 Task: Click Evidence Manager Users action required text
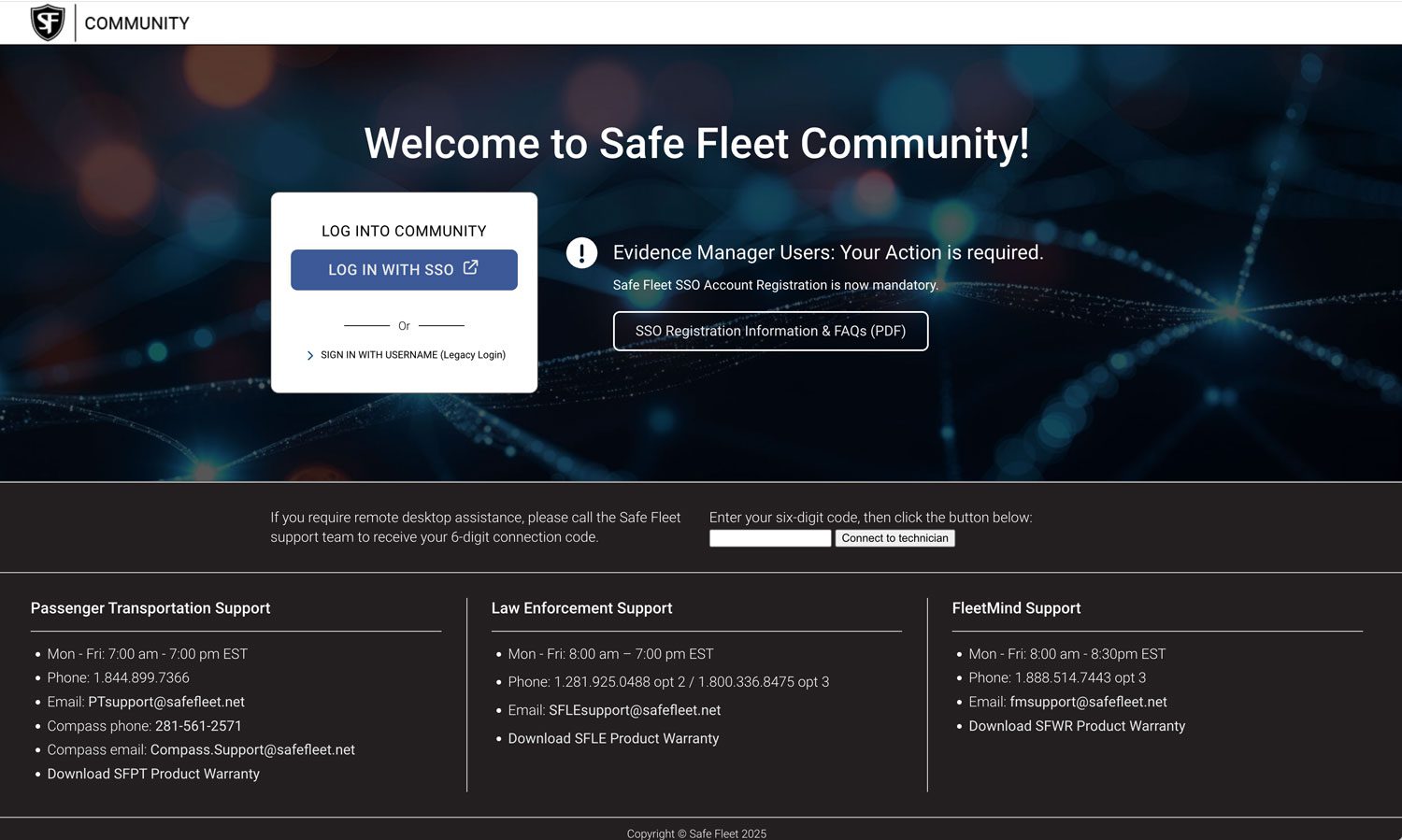[828, 252]
